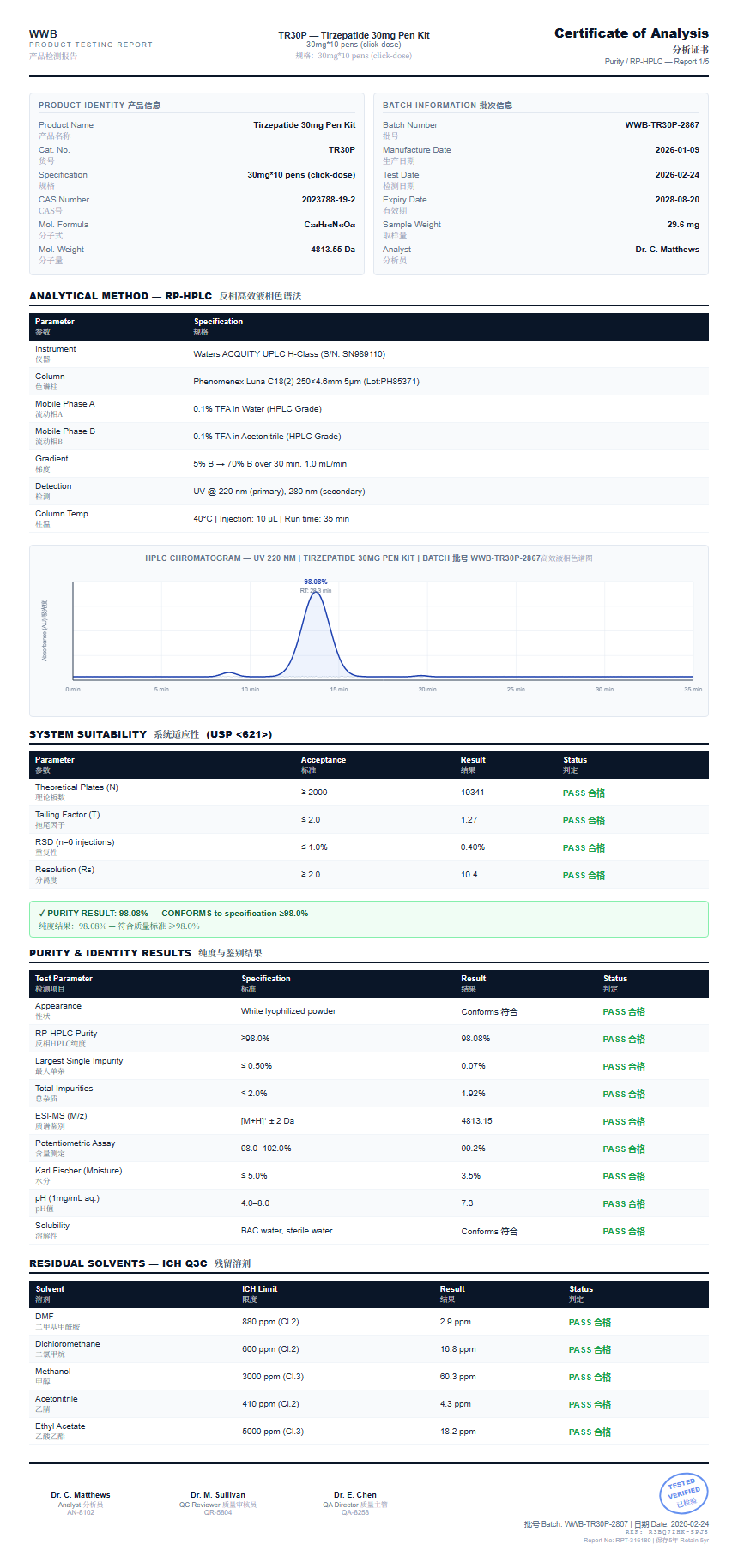Click batch number WWB-TR30P-2867 in Batch Information
Image resolution: width=738 pixels, height=1568 pixels.
click(x=662, y=125)
